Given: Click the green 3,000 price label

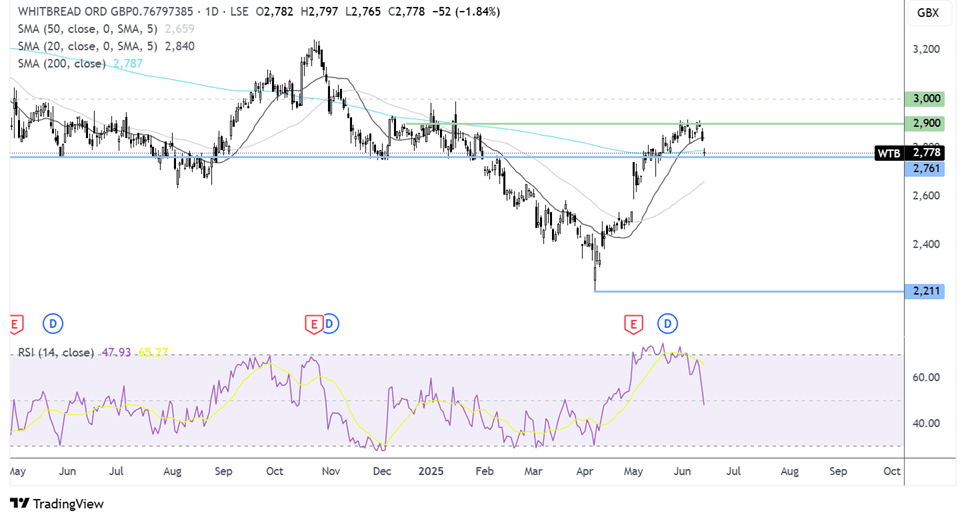Looking at the screenshot, I should [x=925, y=99].
